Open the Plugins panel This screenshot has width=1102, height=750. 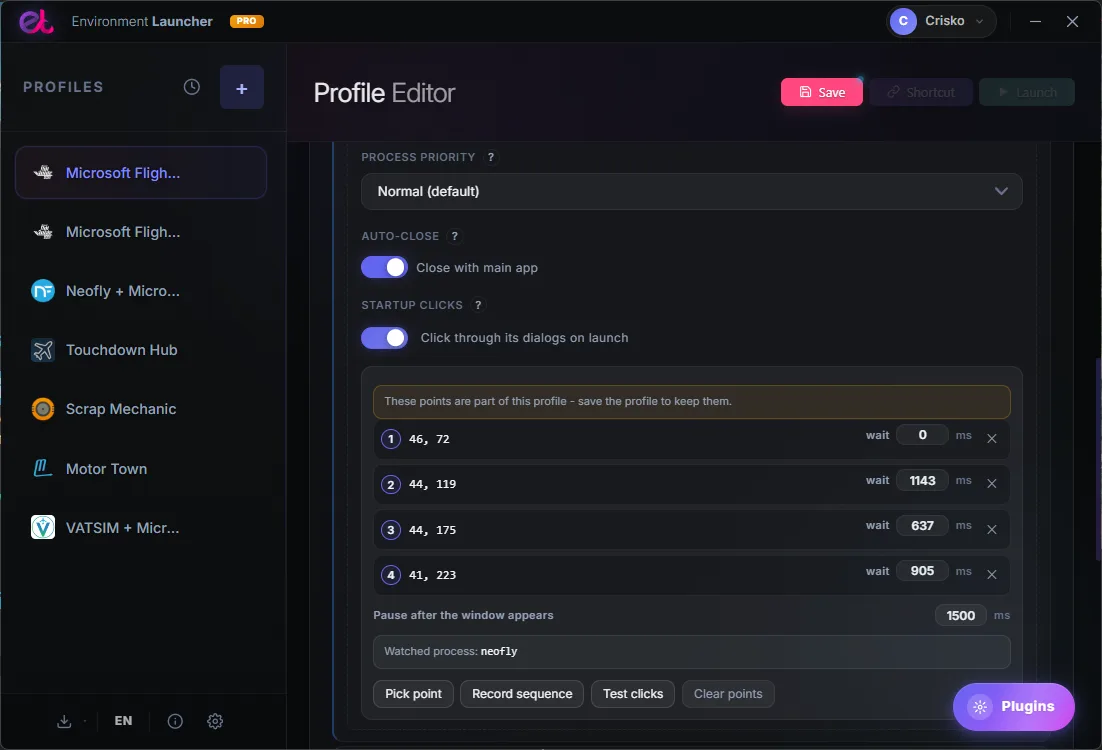point(1013,706)
